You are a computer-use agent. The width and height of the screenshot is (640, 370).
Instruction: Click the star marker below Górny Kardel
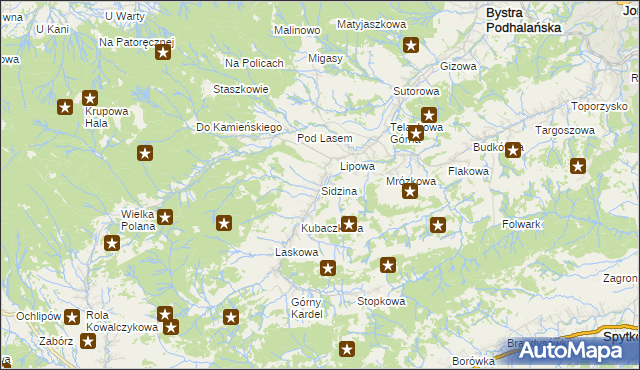click(347, 349)
